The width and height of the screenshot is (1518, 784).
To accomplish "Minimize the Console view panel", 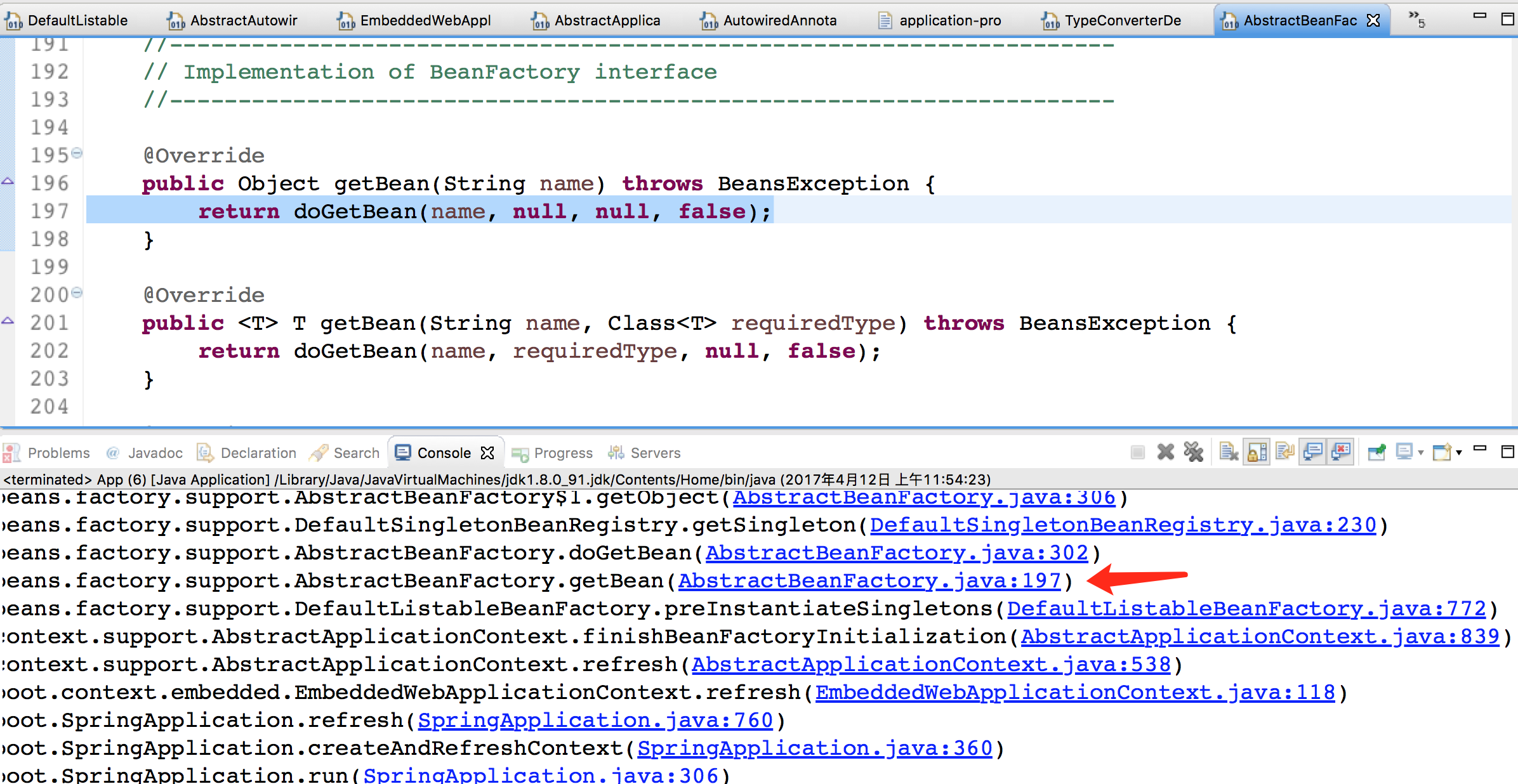I will click(1480, 449).
